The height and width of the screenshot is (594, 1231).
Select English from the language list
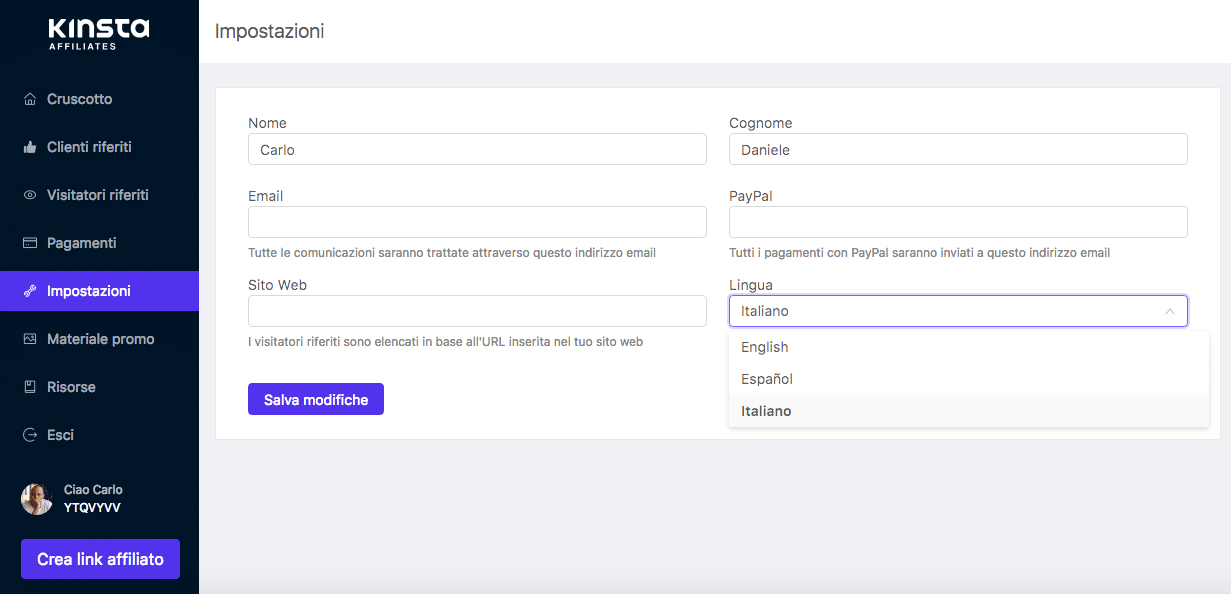click(x=765, y=347)
